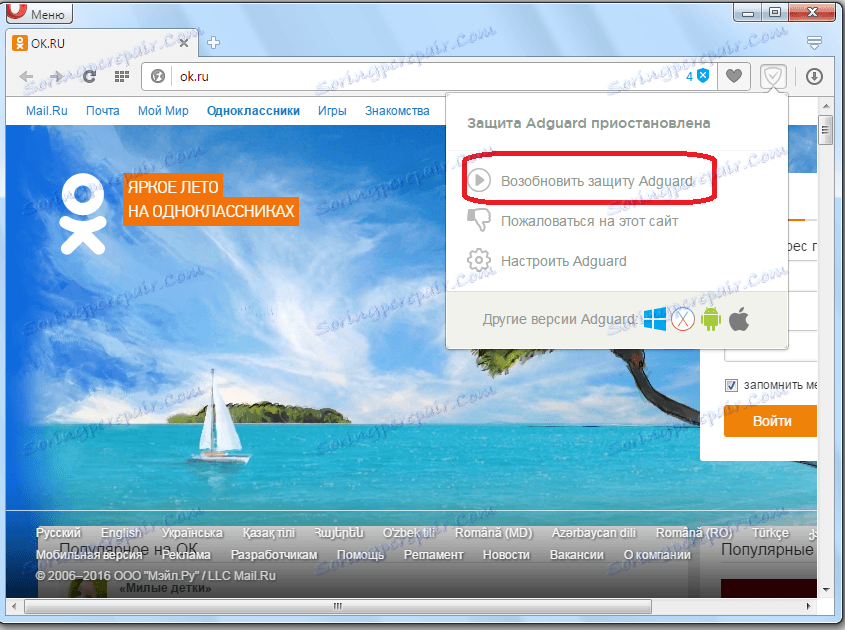Image resolution: width=845 pixels, height=630 pixels.
Task: Toggle the Adguard extension shield icon
Action: coord(773,77)
